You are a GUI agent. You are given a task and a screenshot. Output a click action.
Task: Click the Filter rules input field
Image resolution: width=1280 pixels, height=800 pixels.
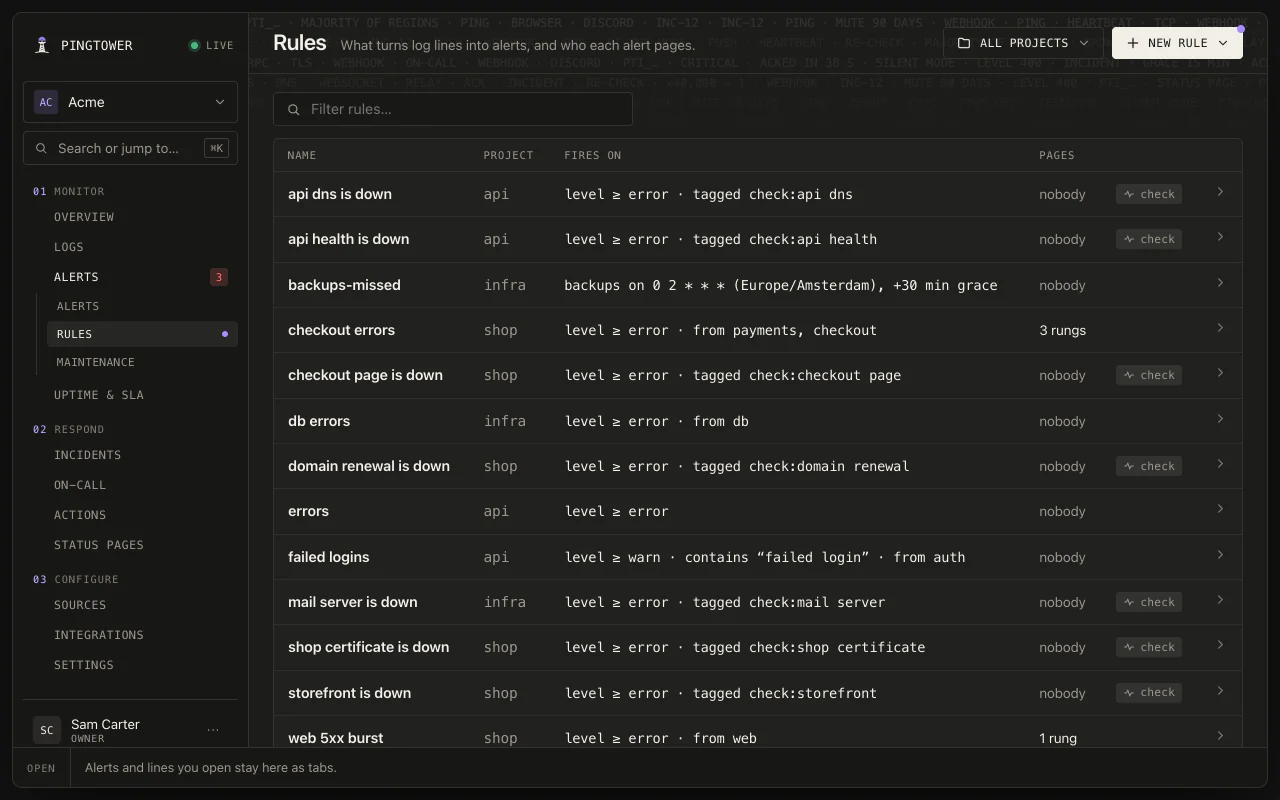pyautogui.click(x=453, y=109)
